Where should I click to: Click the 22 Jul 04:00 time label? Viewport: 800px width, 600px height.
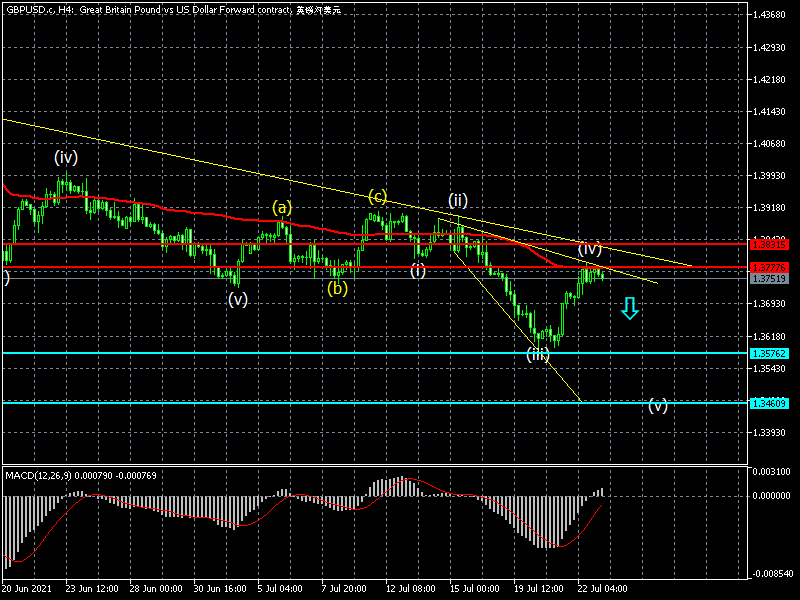point(603,589)
